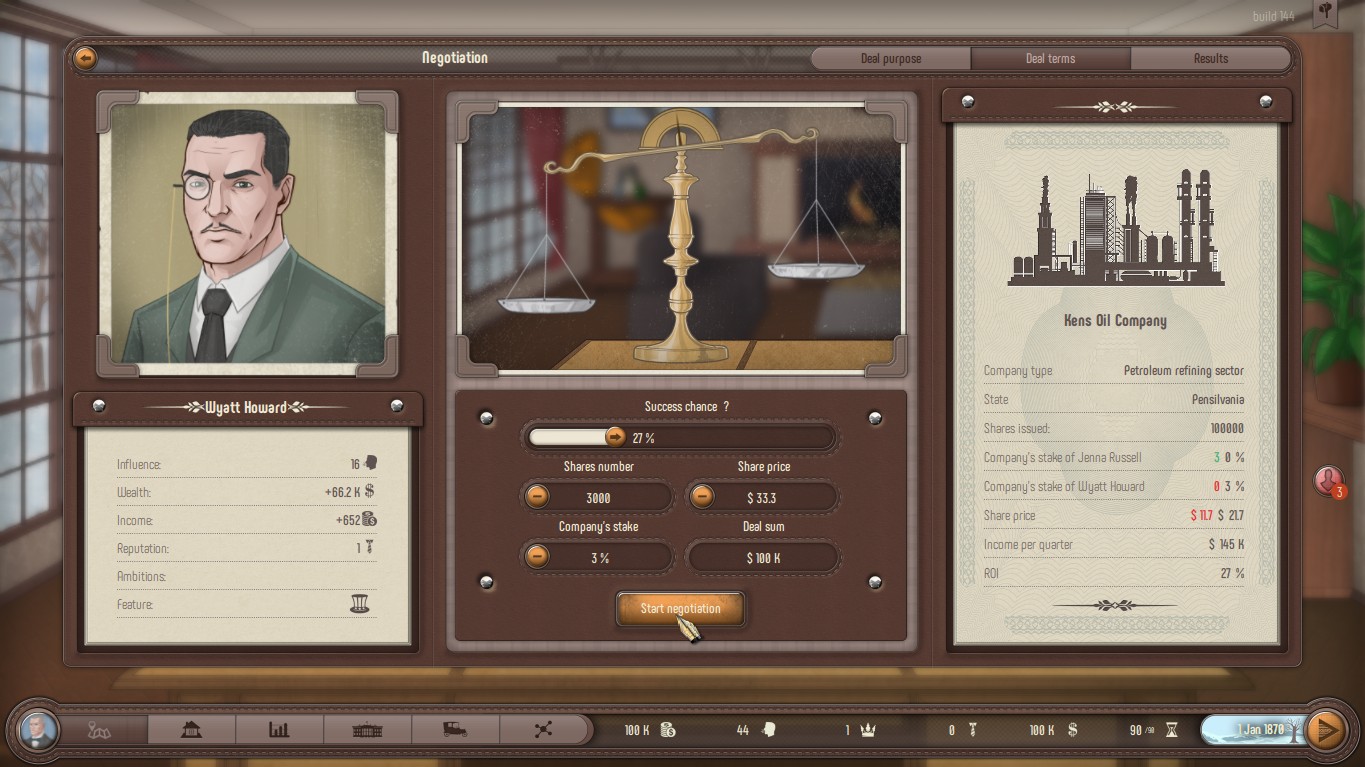Decrease Share price with the minus control
Image resolution: width=1365 pixels, height=767 pixels.
pos(705,497)
